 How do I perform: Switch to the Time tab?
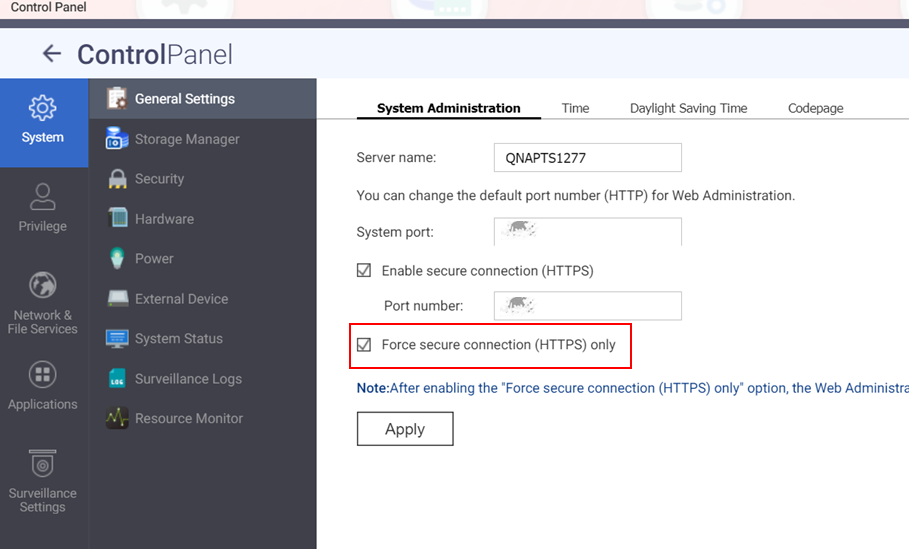pos(575,108)
